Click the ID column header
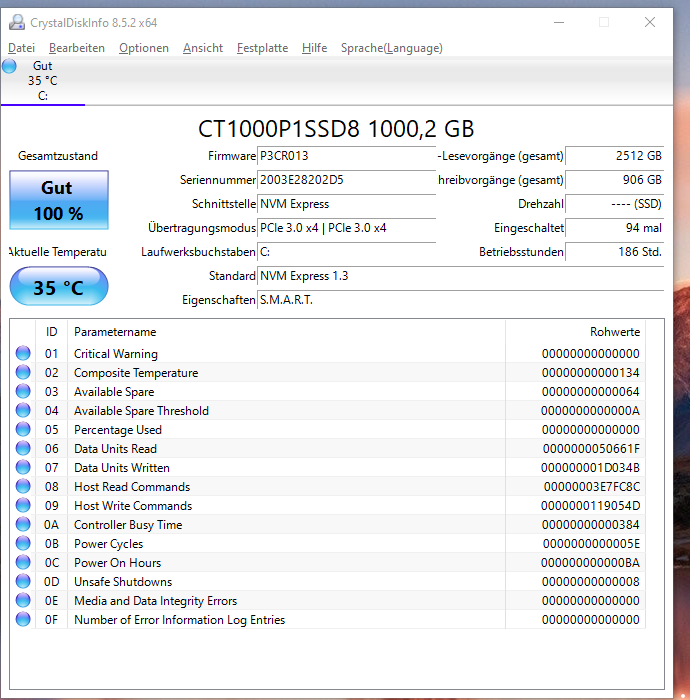 [x=51, y=332]
